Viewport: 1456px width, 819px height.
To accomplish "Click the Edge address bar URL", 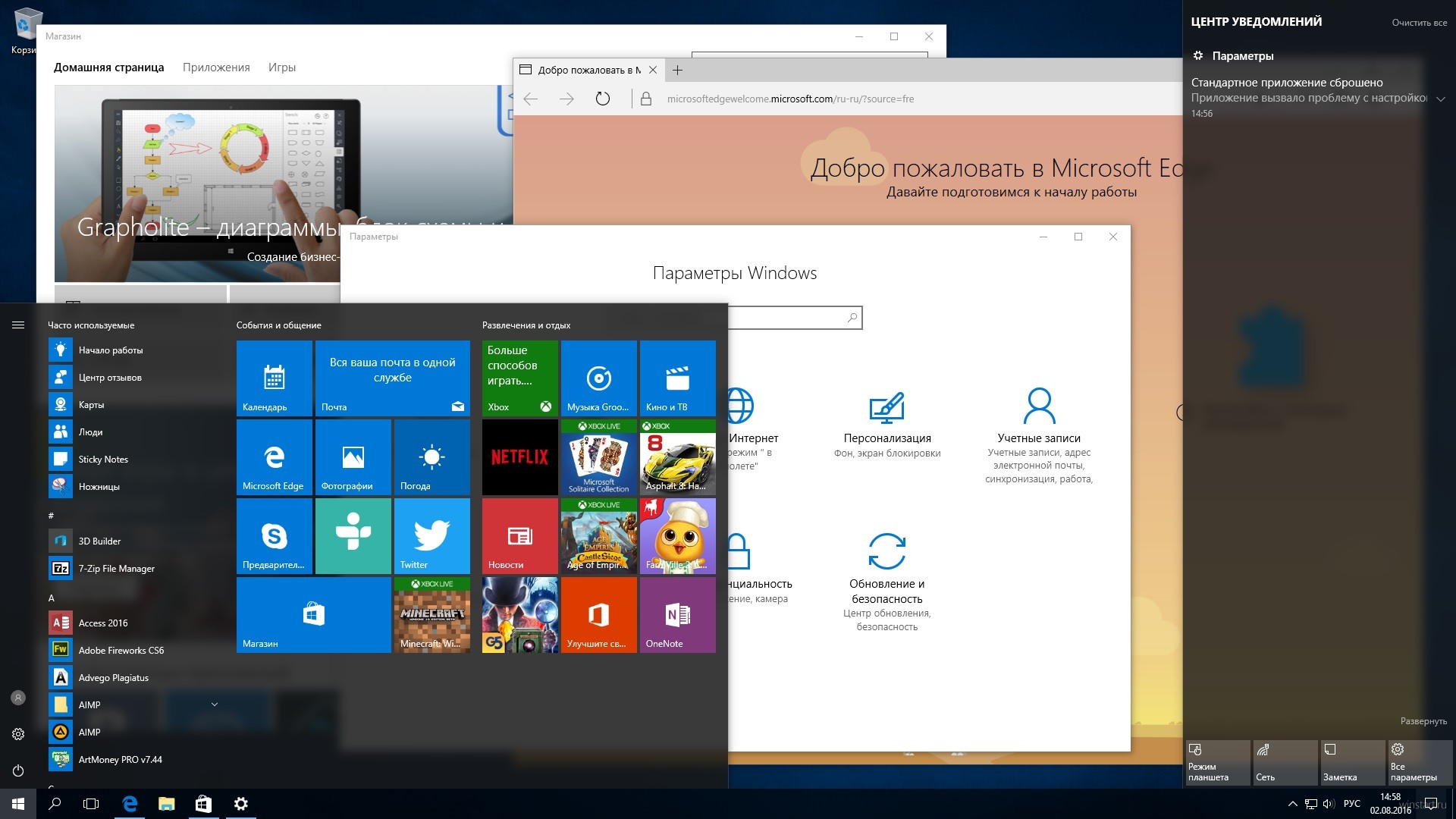I will [790, 99].
